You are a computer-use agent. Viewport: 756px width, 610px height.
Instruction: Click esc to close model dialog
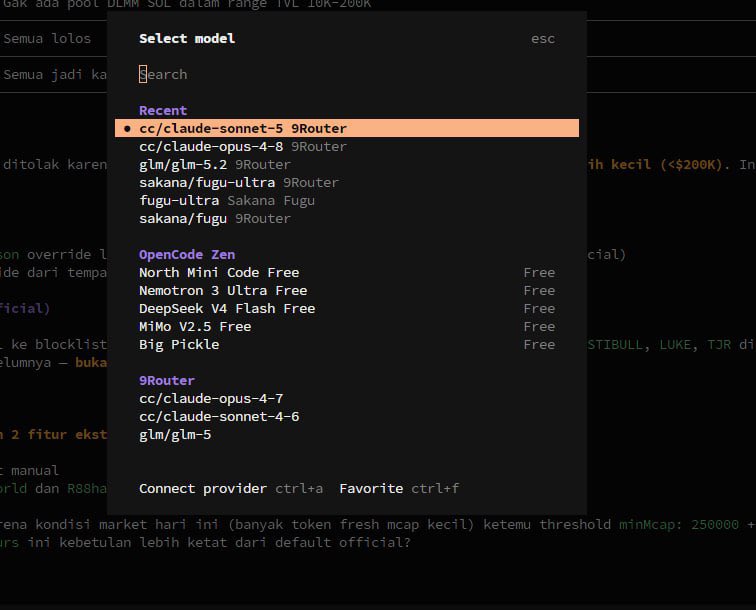tap(543, 39)
